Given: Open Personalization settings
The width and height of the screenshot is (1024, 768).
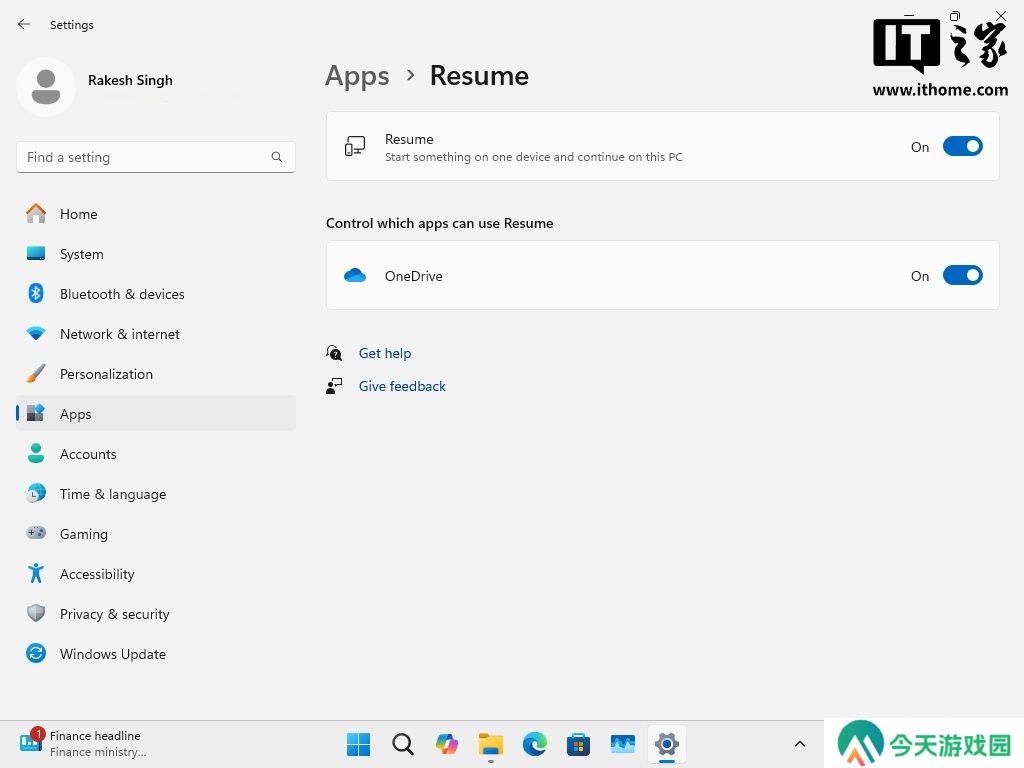Looking at the screenshot, I should click(155, 374).
